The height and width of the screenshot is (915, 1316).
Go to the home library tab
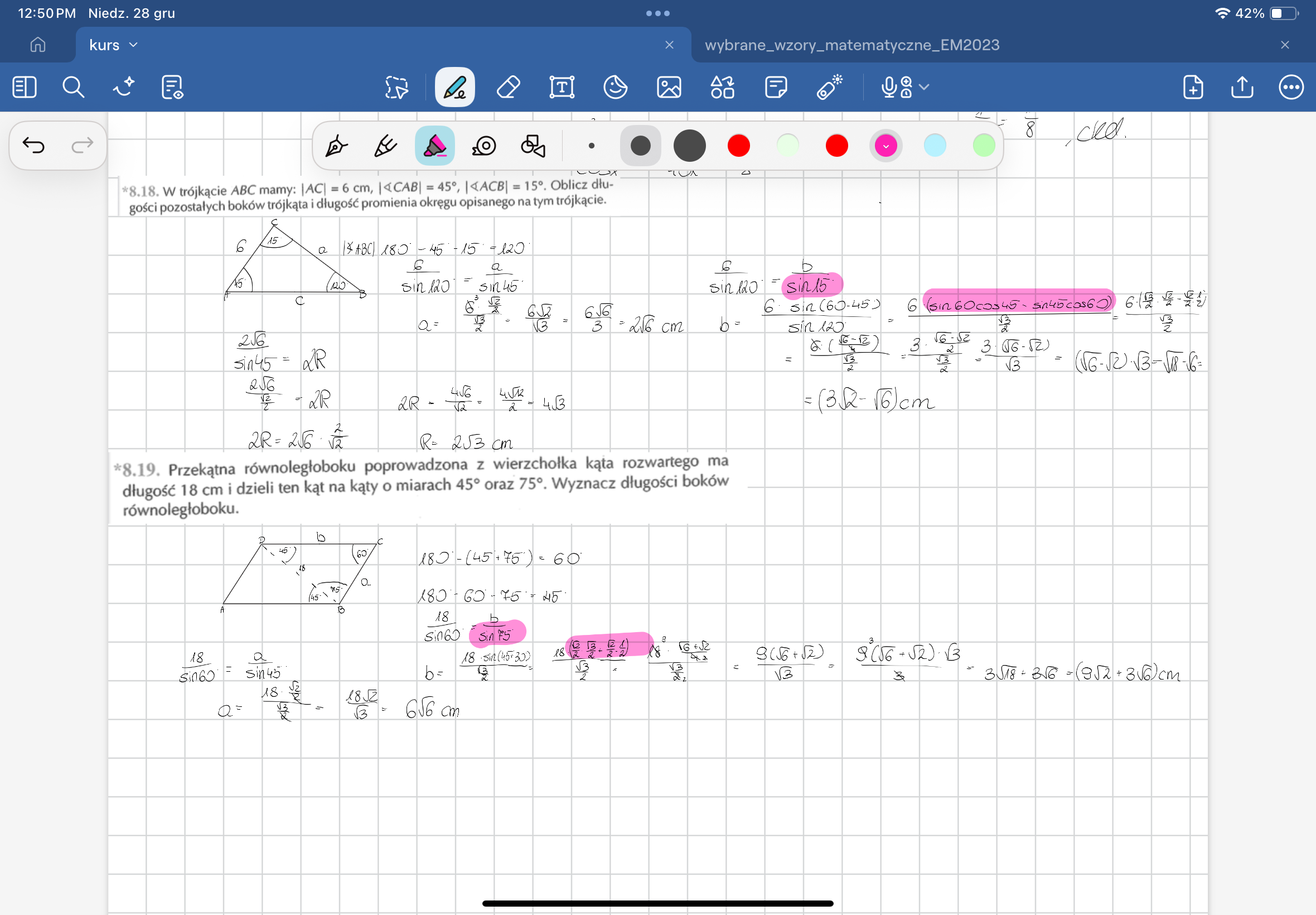(38, 45)
